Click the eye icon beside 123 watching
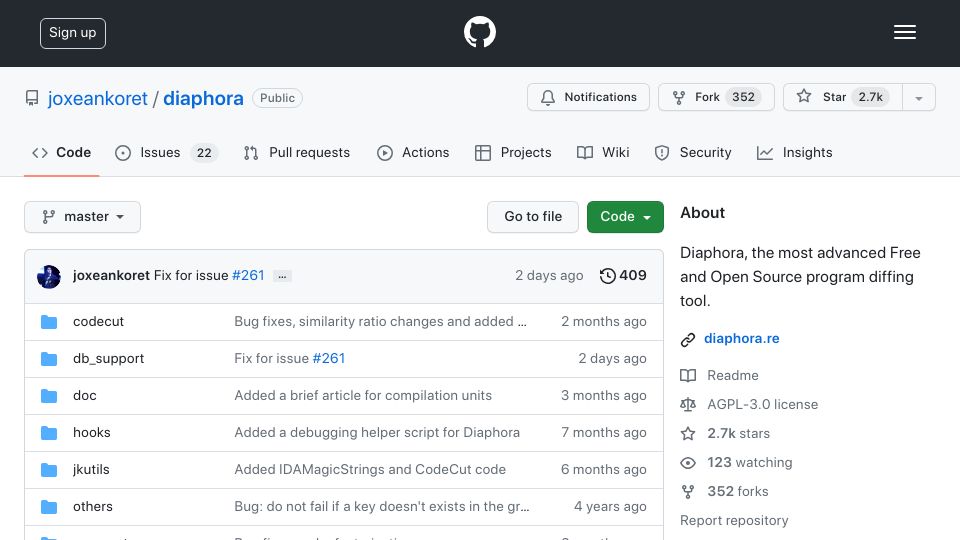The width and height of the screenshot is (960, 540). [688, 463]
